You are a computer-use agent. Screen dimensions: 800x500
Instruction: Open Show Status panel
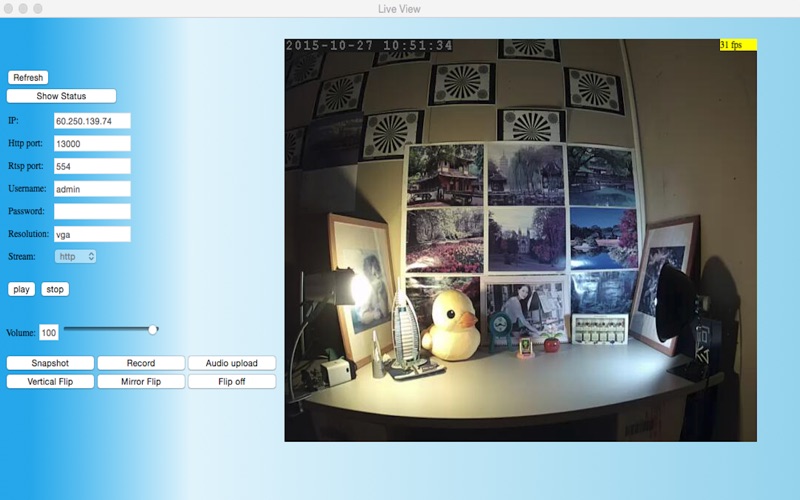coord(61,96)
